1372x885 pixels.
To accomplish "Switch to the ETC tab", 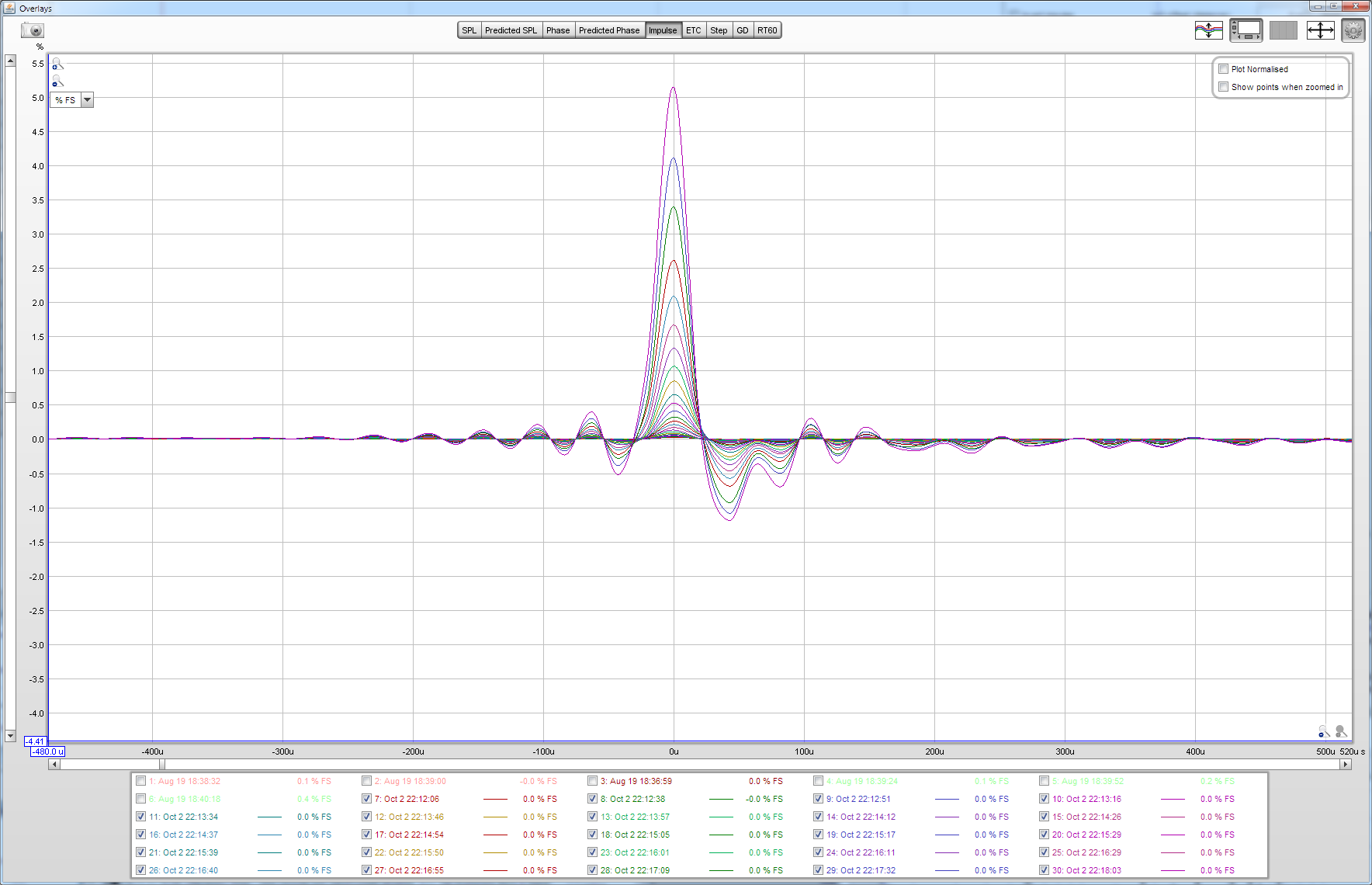I will 694,30.
